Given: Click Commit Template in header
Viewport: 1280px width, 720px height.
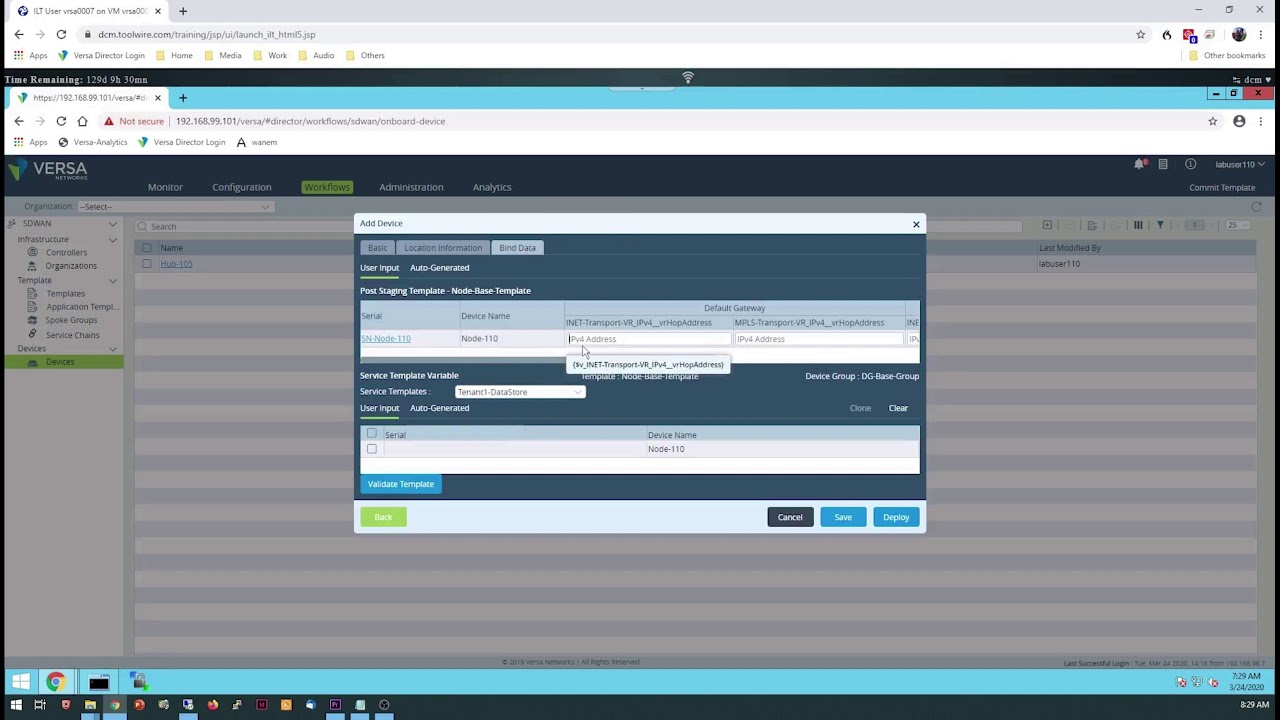Looking at the screenshot, I should coord(1222,187).
